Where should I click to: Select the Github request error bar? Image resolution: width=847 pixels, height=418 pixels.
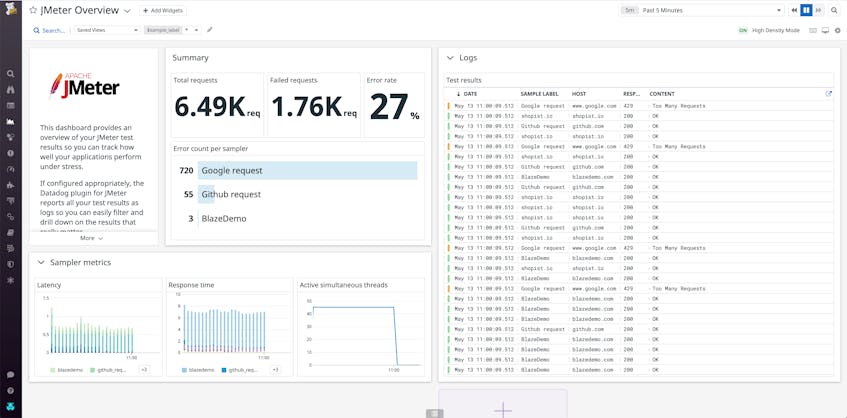(x=206, y=194)
